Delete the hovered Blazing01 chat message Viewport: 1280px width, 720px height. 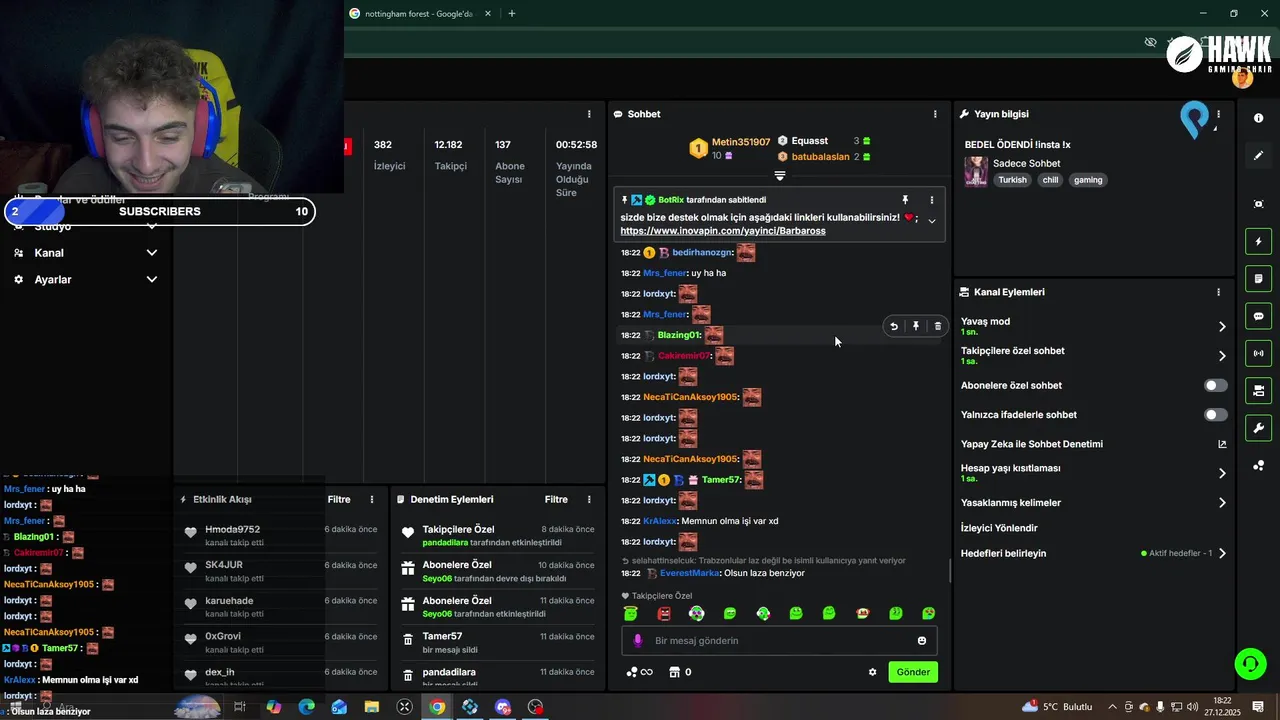[x=937, y=326]
